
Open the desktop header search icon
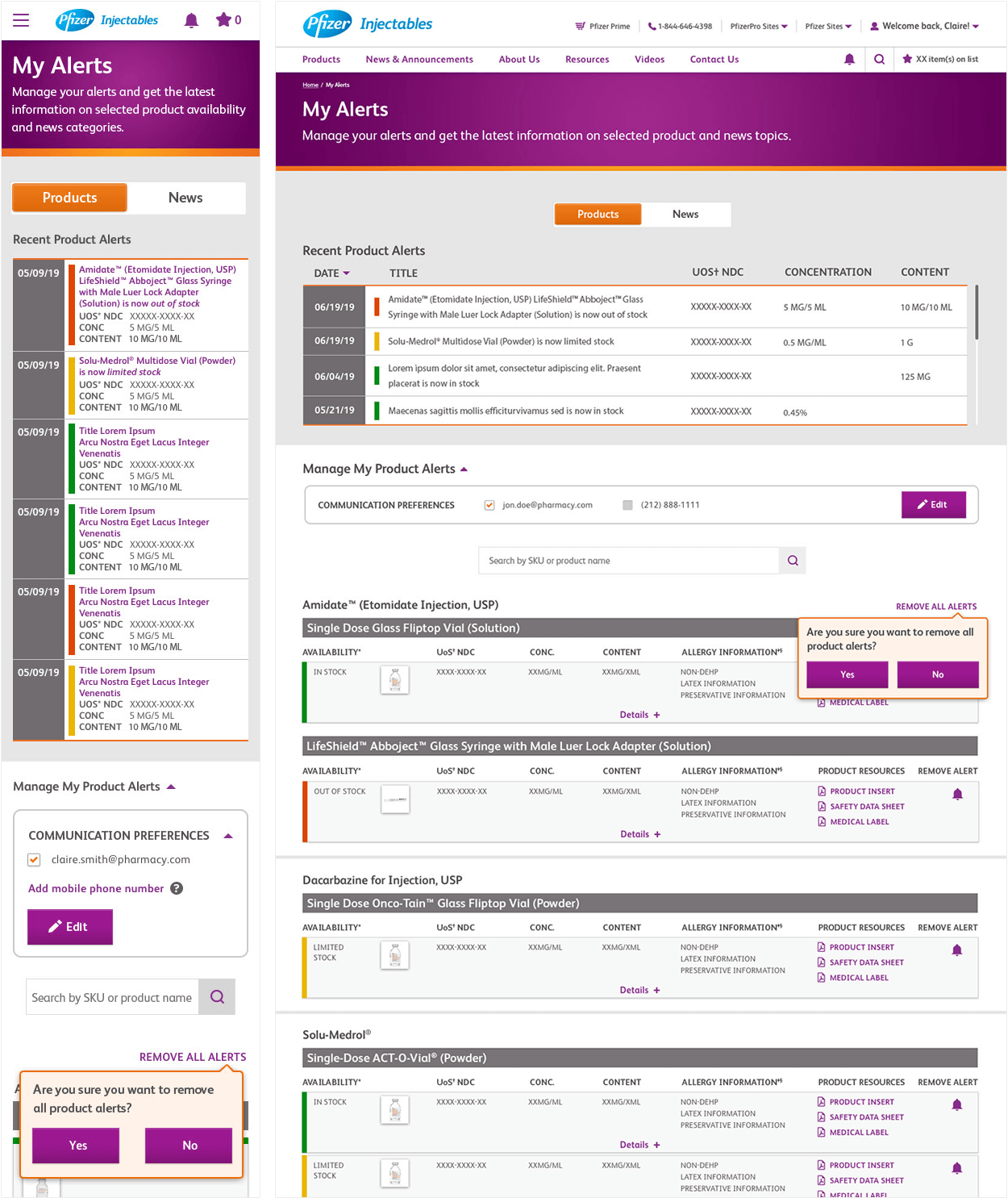(879, 59)
